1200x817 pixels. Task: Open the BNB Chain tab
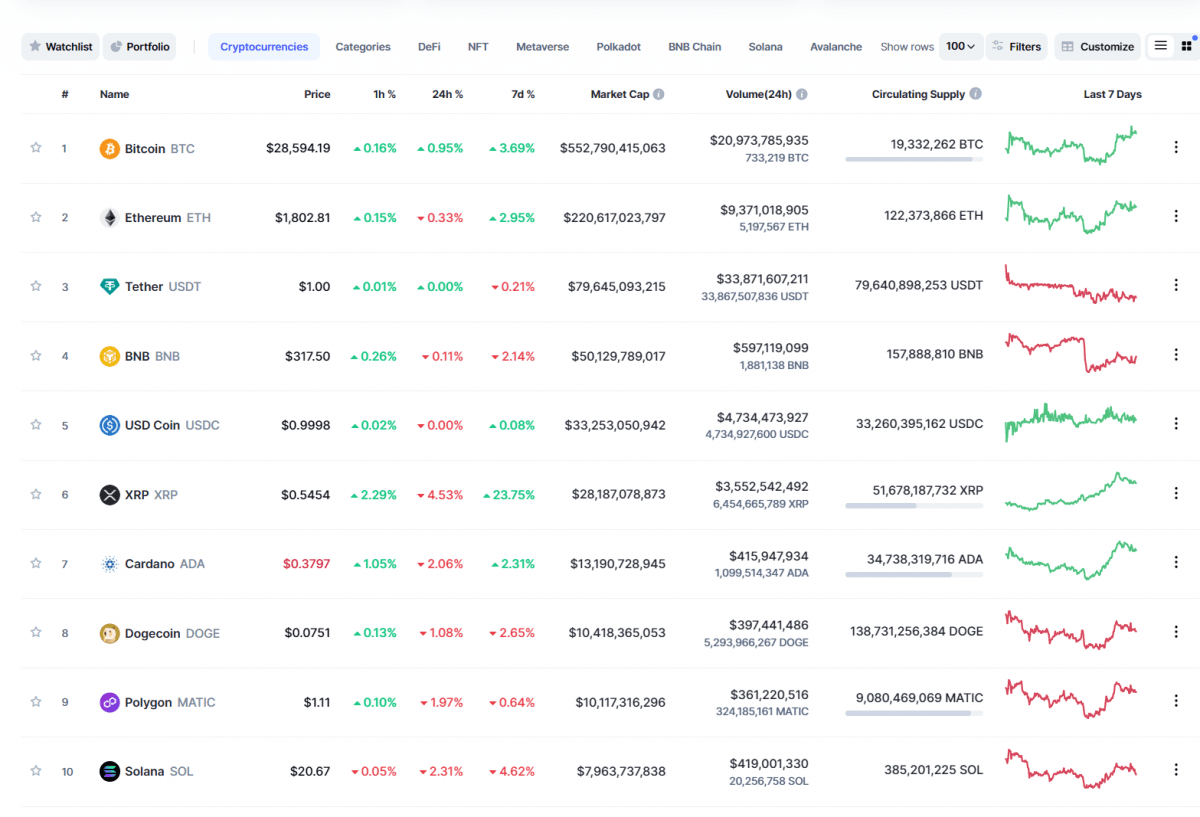[694, 47]
